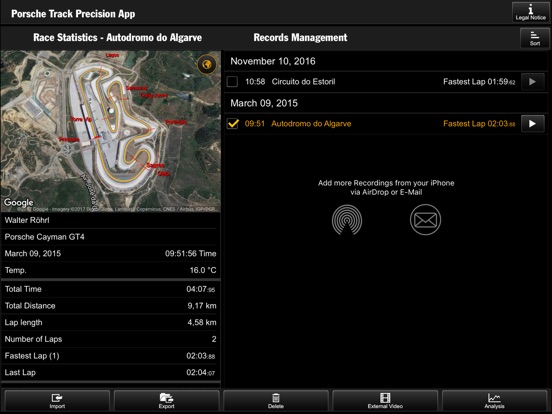Play the Autodromo do Algarve recording
Screen dimensions: 552x414
click(533, 124)
